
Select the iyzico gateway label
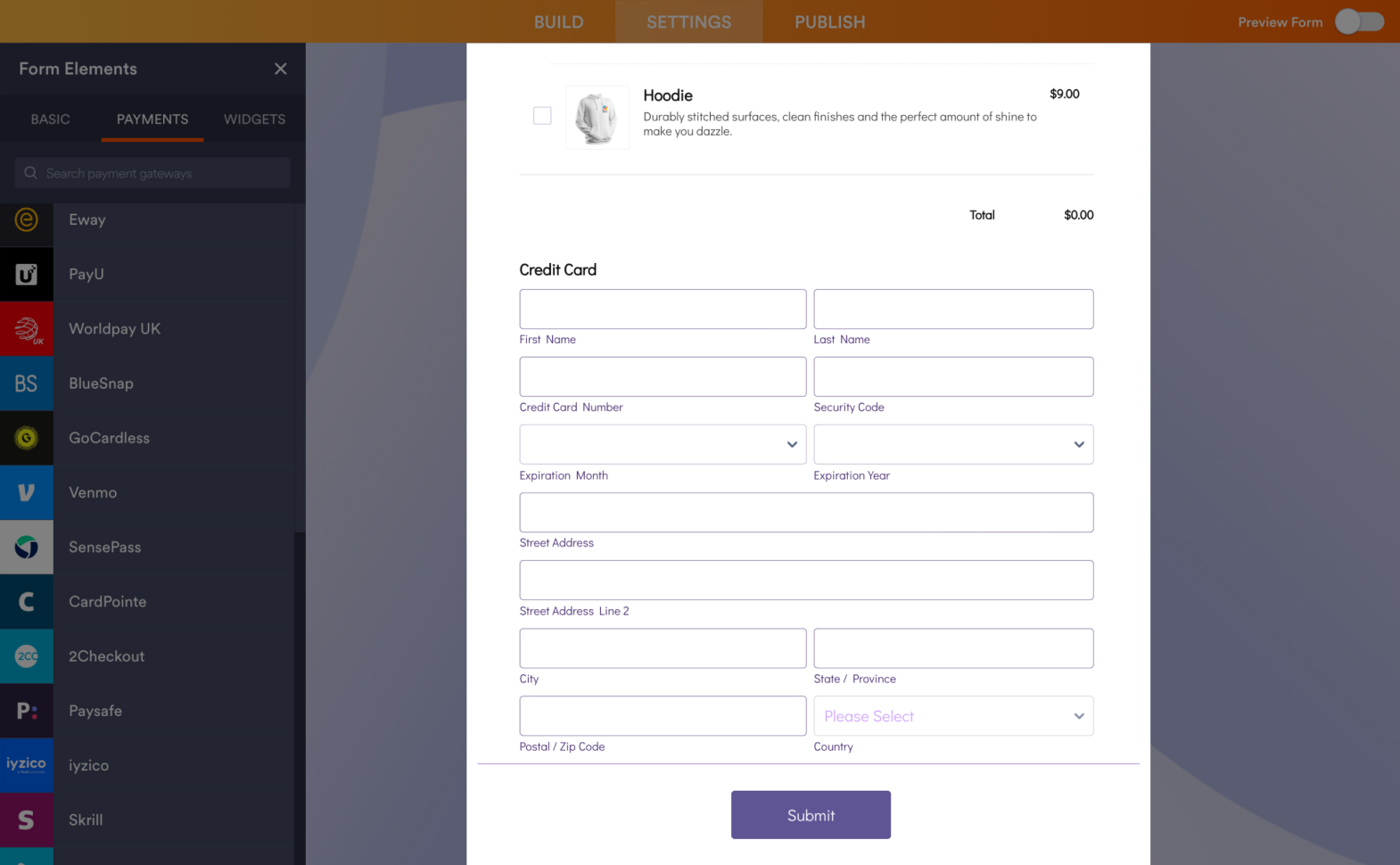pyautogui.click(x=88, y=765)
